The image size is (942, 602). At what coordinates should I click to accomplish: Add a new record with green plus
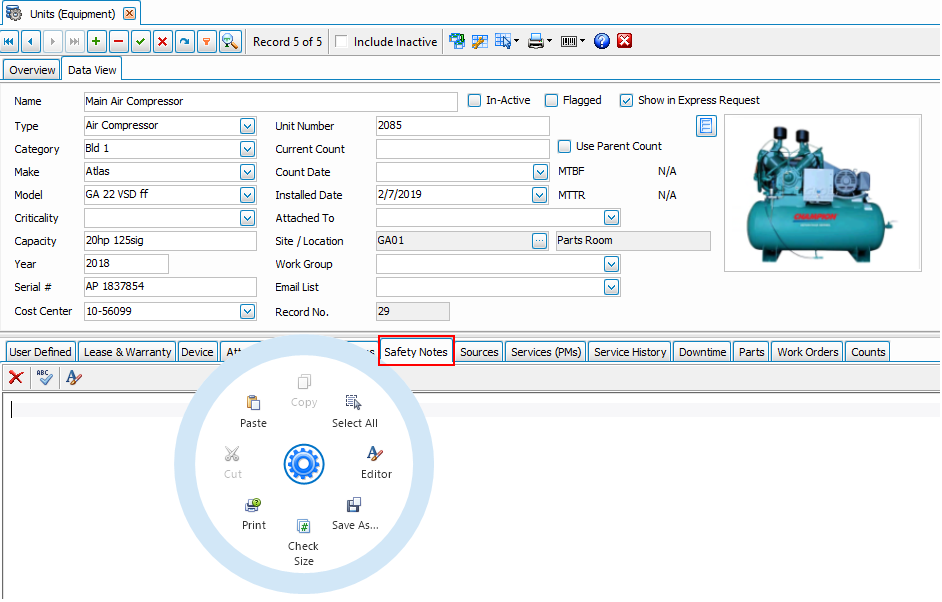pyautogui.click(x=96, y=41)
